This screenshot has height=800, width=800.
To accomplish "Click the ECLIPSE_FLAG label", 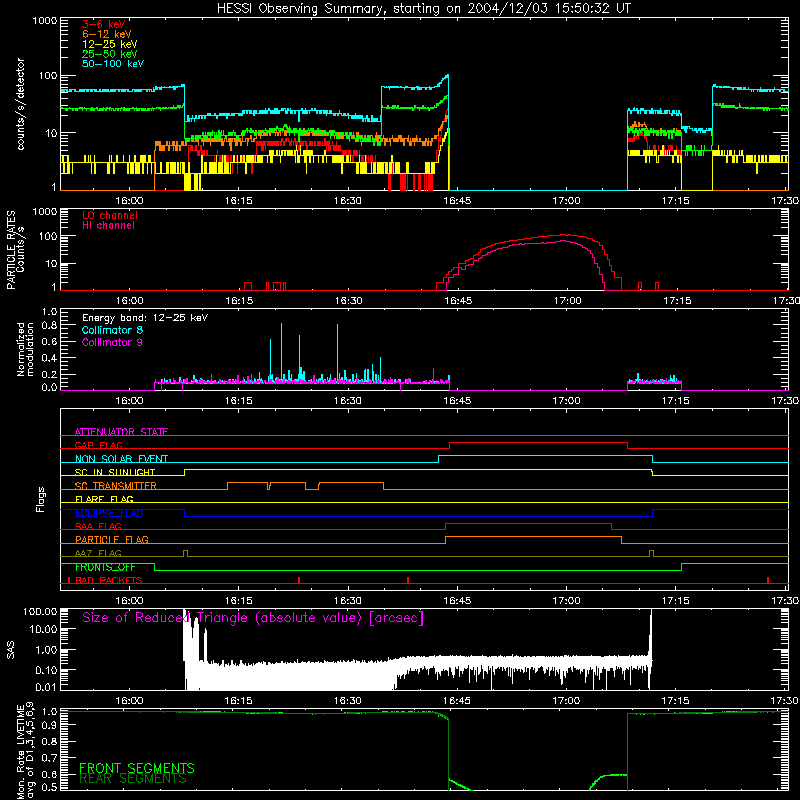I will [x=109, y=513].
